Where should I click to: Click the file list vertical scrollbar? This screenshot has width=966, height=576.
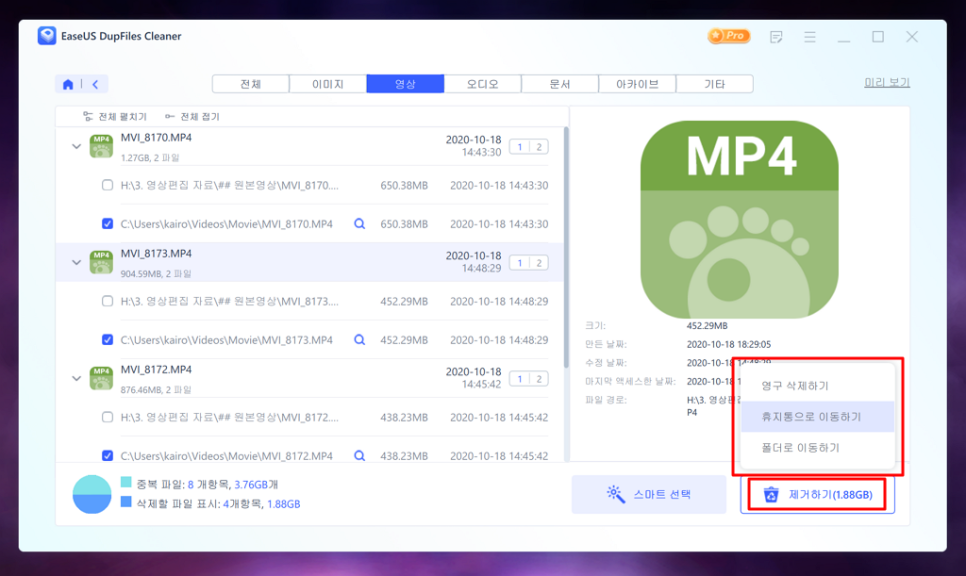pyautogui.click(x=566, y=248)
